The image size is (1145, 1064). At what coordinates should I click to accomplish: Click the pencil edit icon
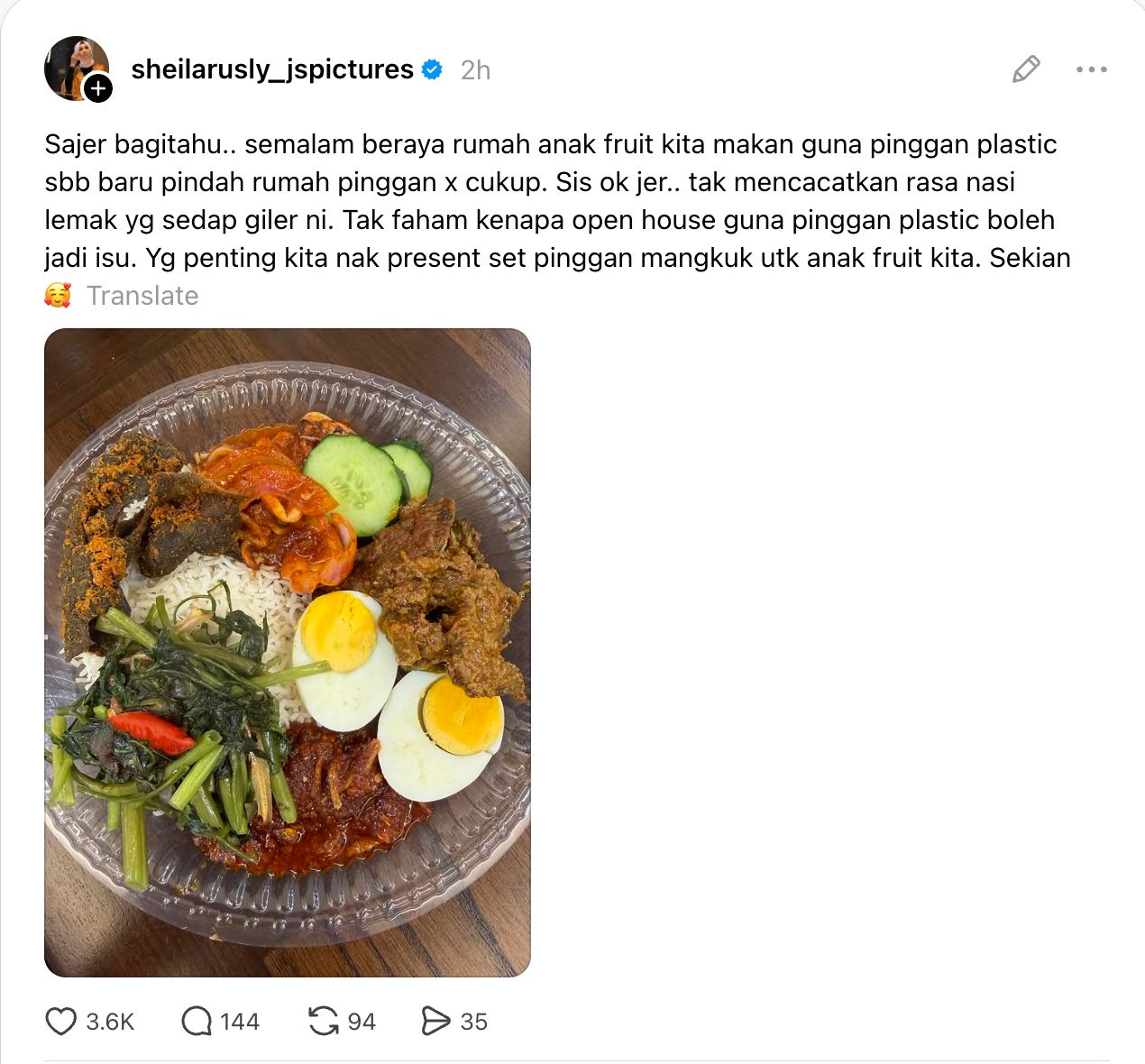click(1026, 69)
